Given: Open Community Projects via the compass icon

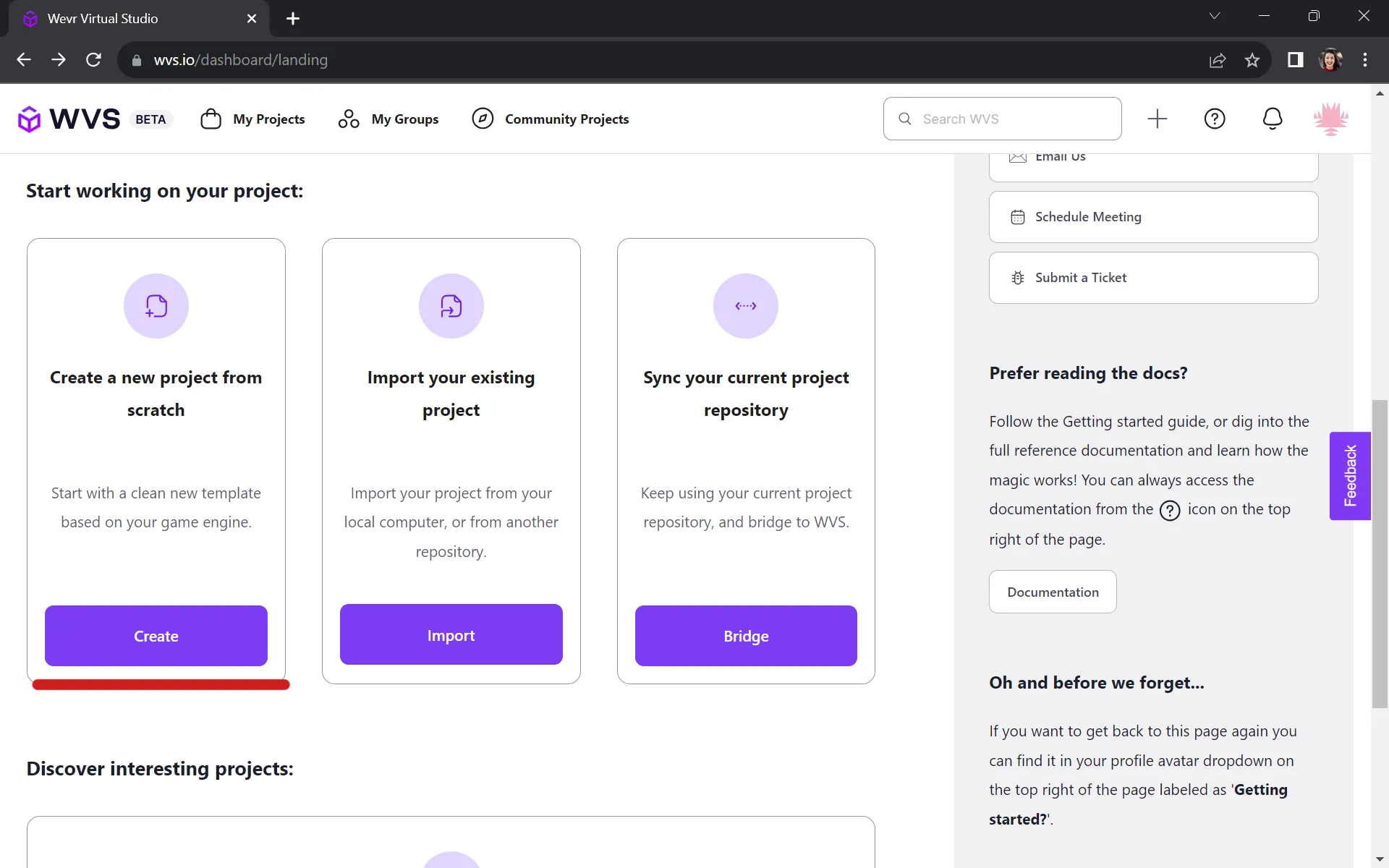Looking at the screenshot, I should [482, 118].
